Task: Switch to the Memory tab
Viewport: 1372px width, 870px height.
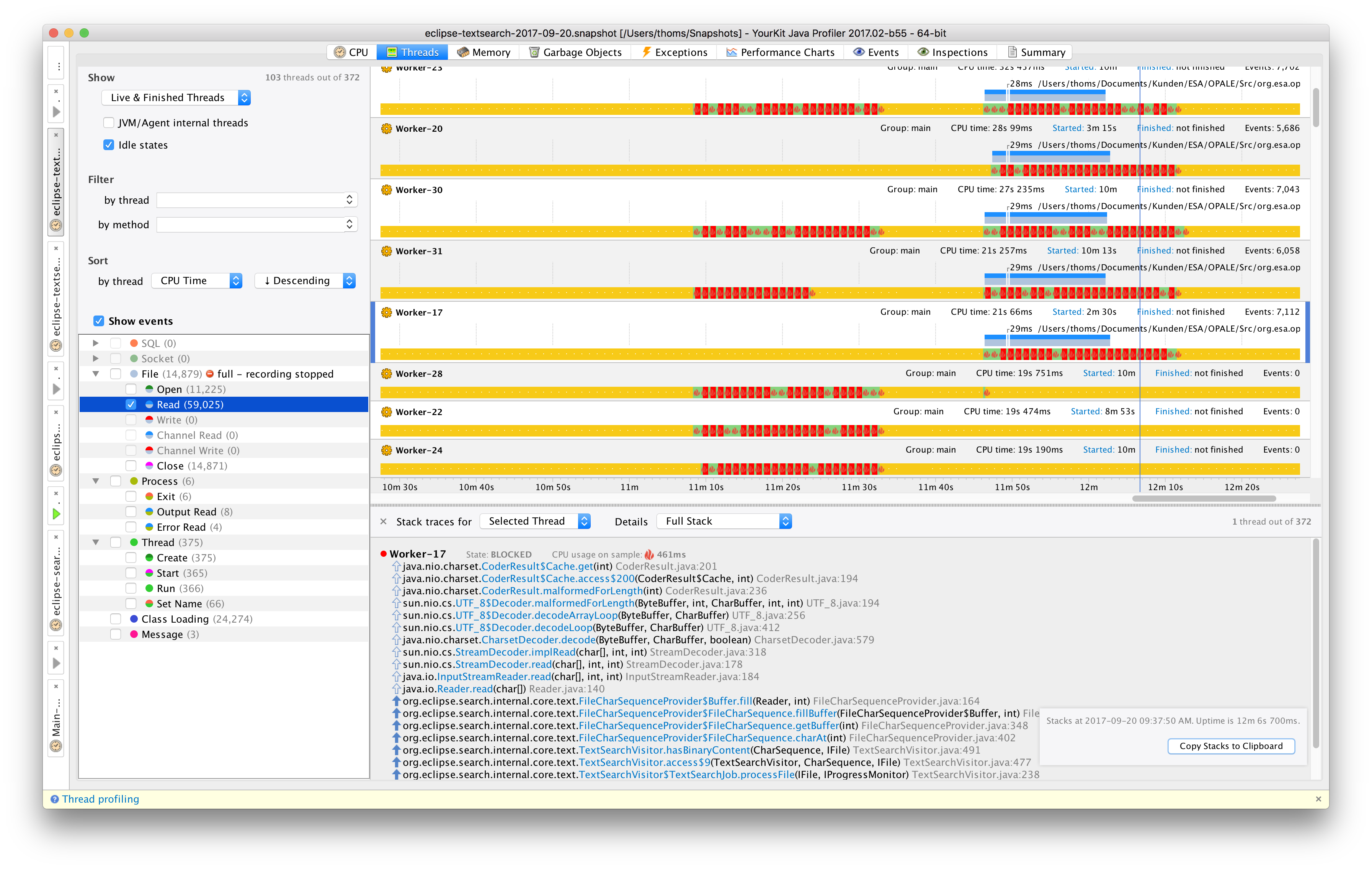Action: 484,52
